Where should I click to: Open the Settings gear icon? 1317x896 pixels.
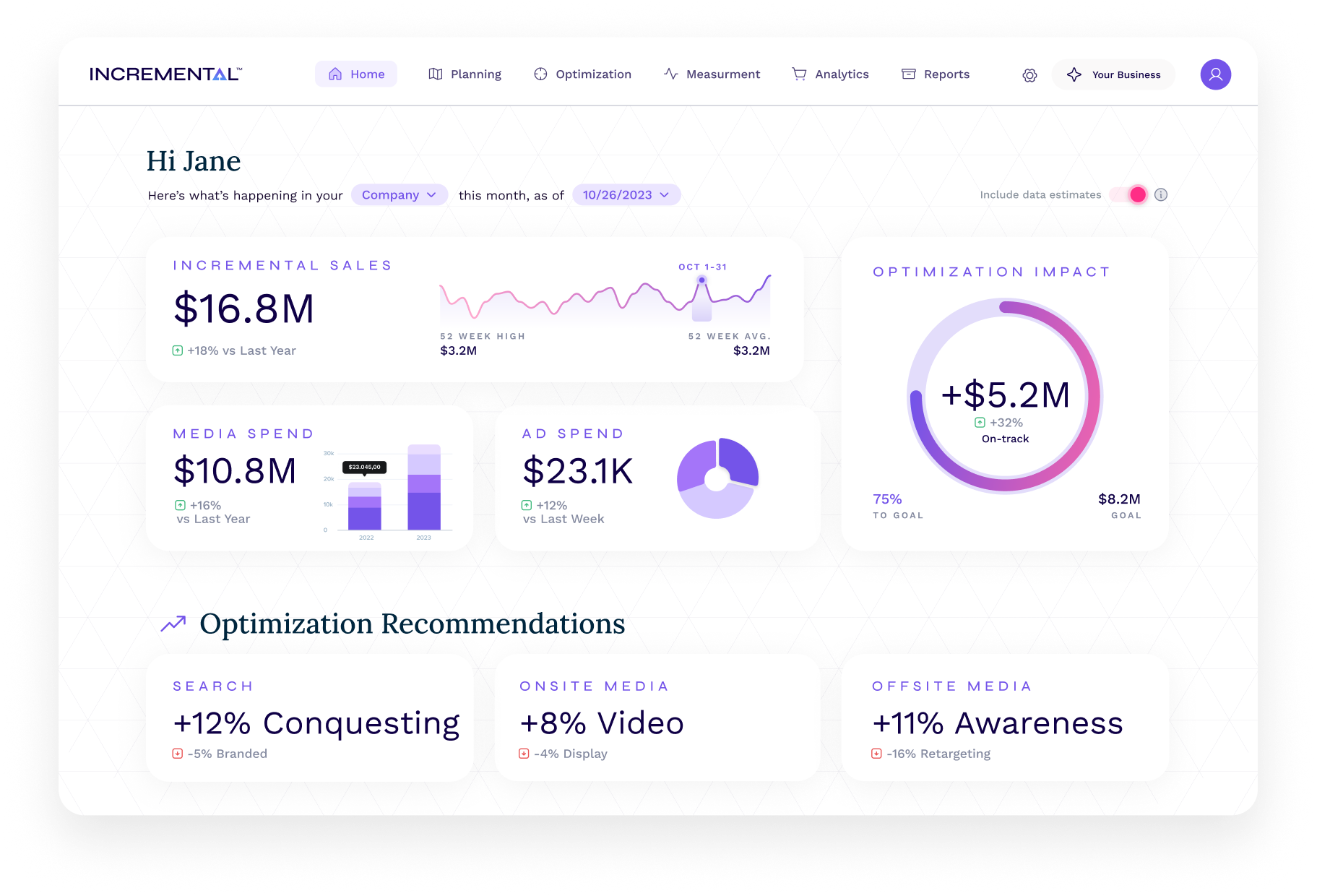pos(1029,74)
